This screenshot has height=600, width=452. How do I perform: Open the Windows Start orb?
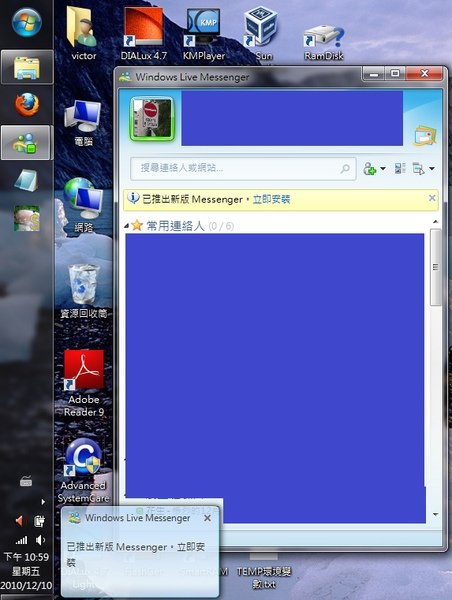pyautogui.click(x=26, y=22)
